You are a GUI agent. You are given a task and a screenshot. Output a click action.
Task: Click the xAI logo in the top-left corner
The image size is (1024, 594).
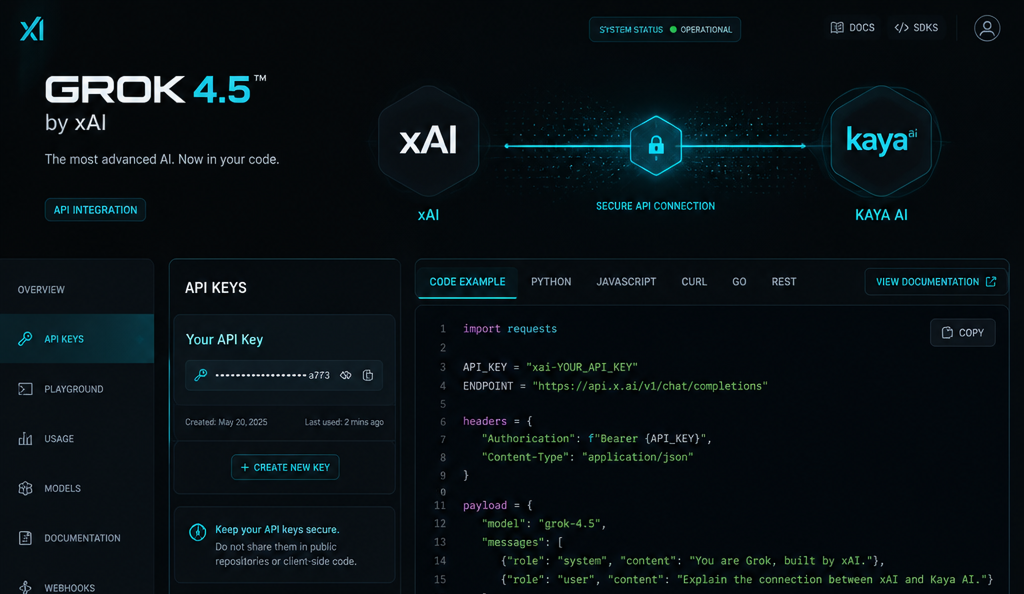tap(31, 29)
